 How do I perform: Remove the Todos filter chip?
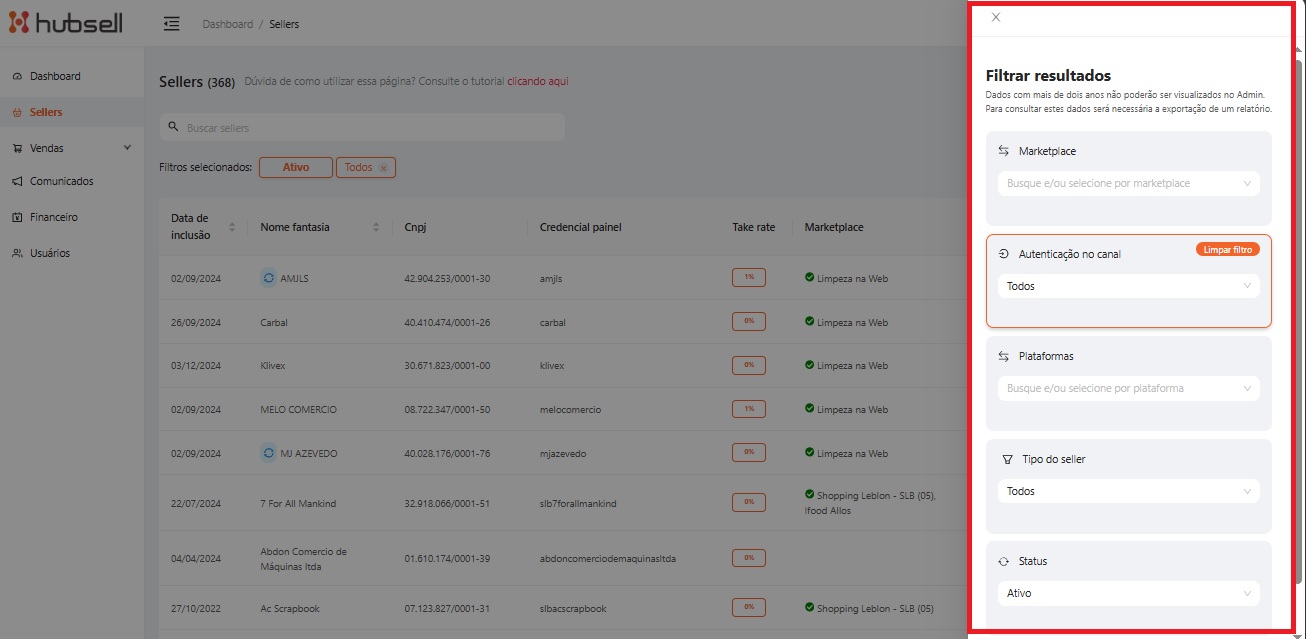coord(383,168)
